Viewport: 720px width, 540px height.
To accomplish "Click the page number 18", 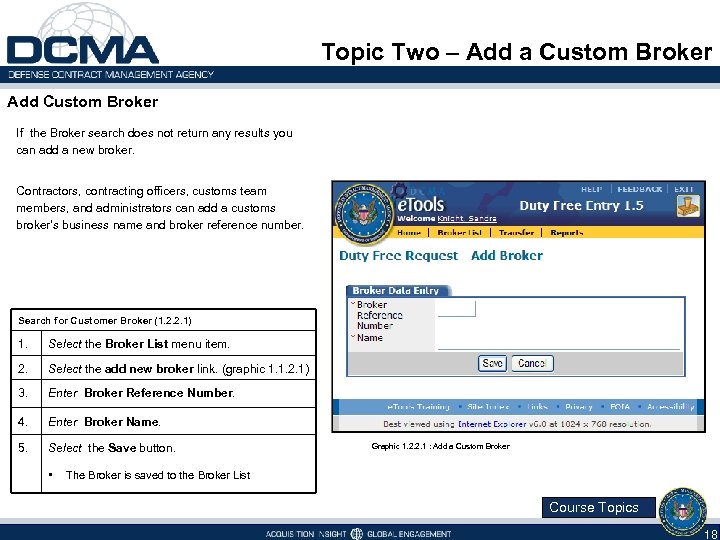I will 710,535.
